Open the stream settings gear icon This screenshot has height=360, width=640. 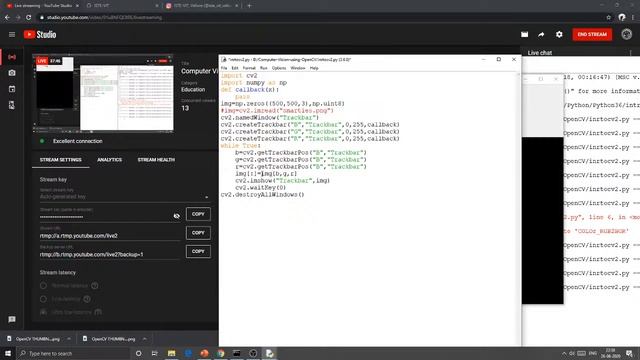coord(559,35)
